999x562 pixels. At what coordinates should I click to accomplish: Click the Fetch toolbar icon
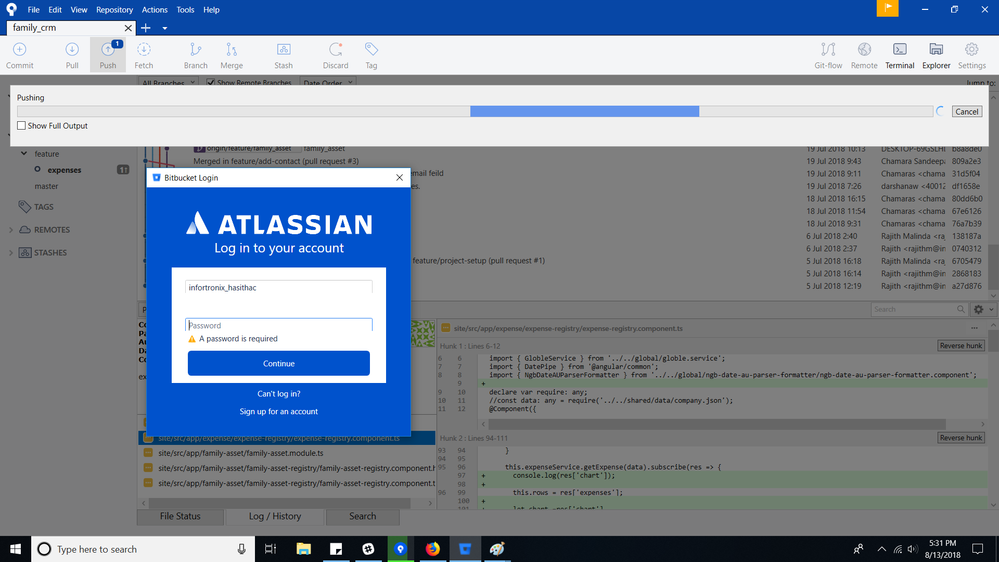(x=144, y=55)
